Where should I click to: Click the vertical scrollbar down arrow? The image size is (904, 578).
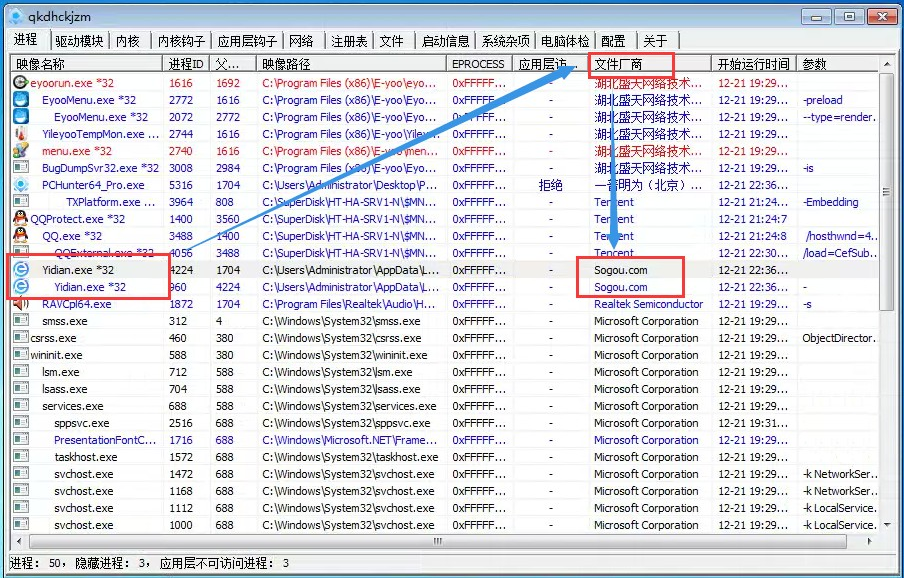(886, 525)
